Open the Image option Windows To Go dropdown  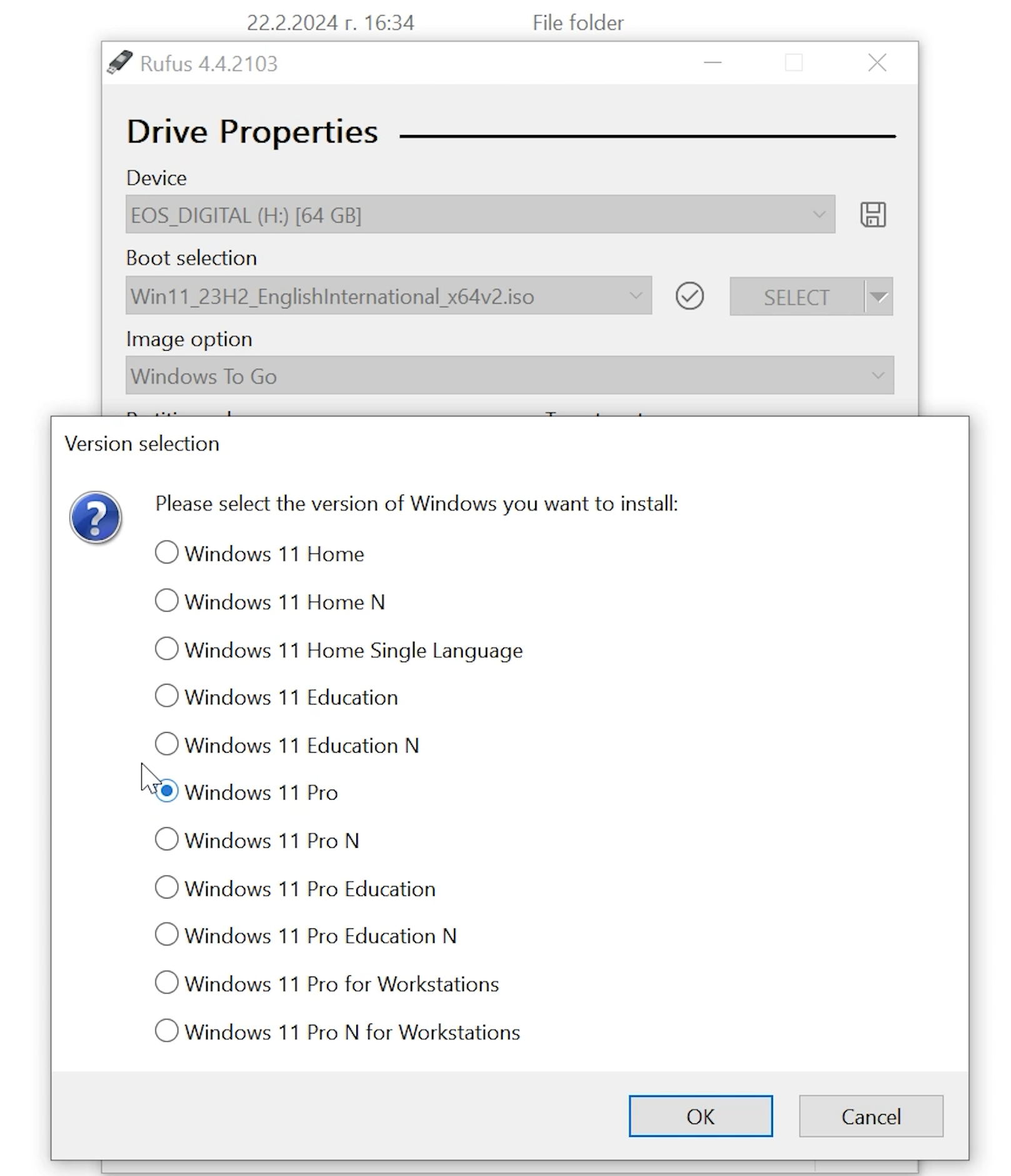(x=510, y=376)
